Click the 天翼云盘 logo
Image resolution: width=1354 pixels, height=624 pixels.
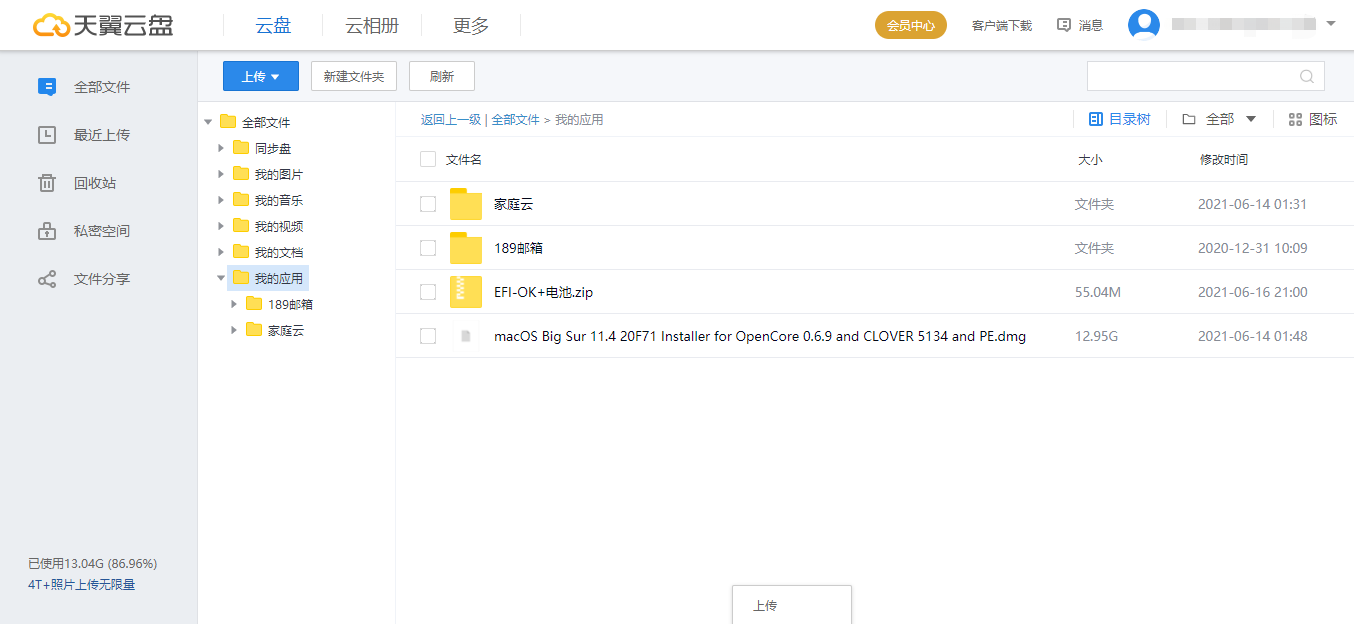(x=103, y=25)
